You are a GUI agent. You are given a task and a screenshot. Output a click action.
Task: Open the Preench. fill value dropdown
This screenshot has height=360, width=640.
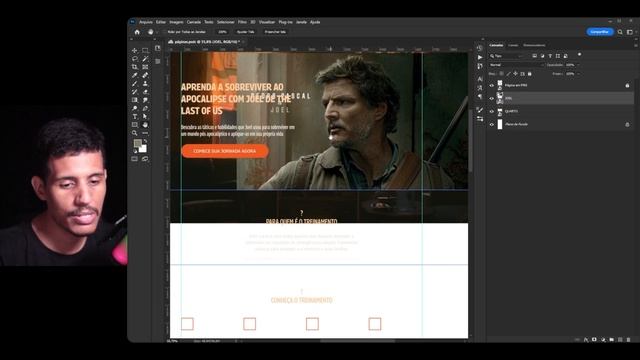pos(578,74)
